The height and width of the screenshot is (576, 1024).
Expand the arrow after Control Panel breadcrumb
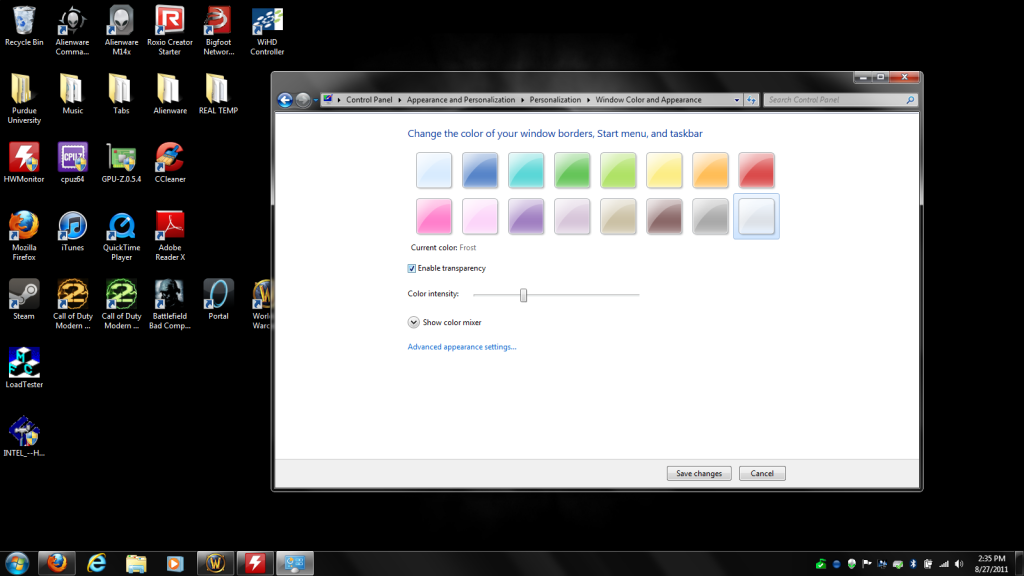pyautogui.click(x=400, y=100)
